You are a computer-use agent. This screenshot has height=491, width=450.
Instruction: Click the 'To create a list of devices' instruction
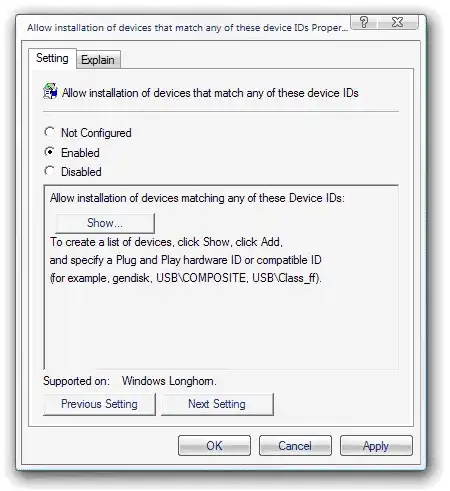pyautogui.click(x=167, y=242)
